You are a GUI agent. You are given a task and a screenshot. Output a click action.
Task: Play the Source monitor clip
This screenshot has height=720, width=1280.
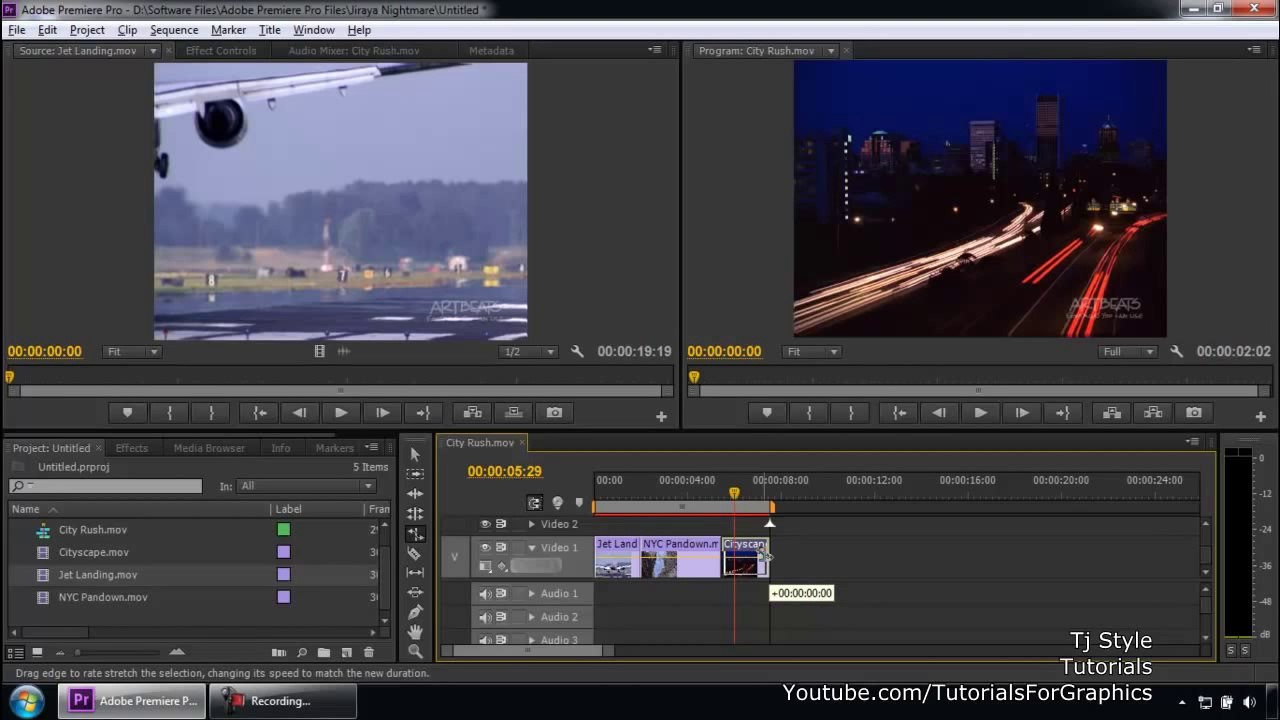tap(341, 412)
